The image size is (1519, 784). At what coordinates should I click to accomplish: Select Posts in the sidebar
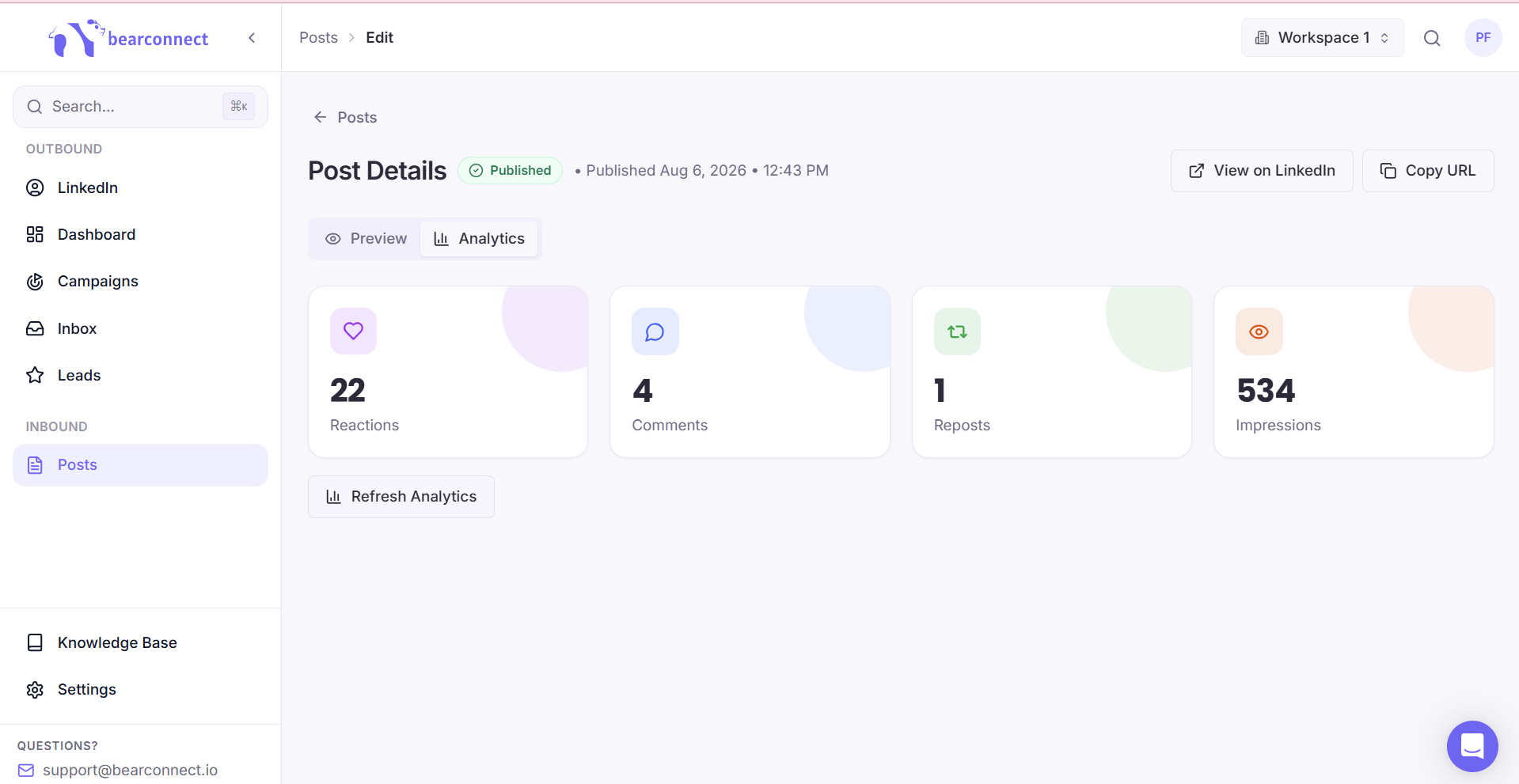140,465
